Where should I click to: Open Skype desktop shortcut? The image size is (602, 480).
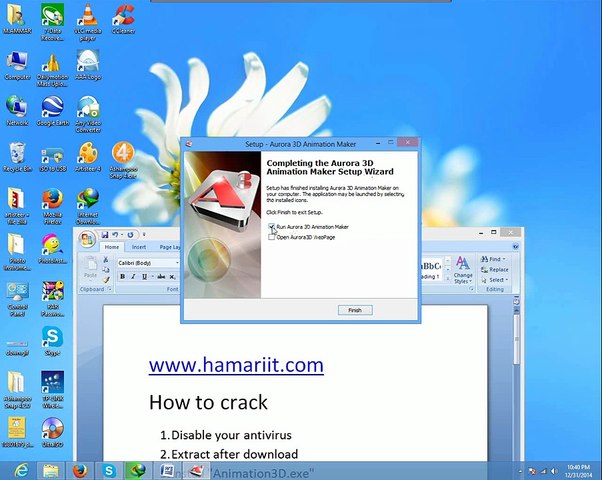click(x=53, y=341)
